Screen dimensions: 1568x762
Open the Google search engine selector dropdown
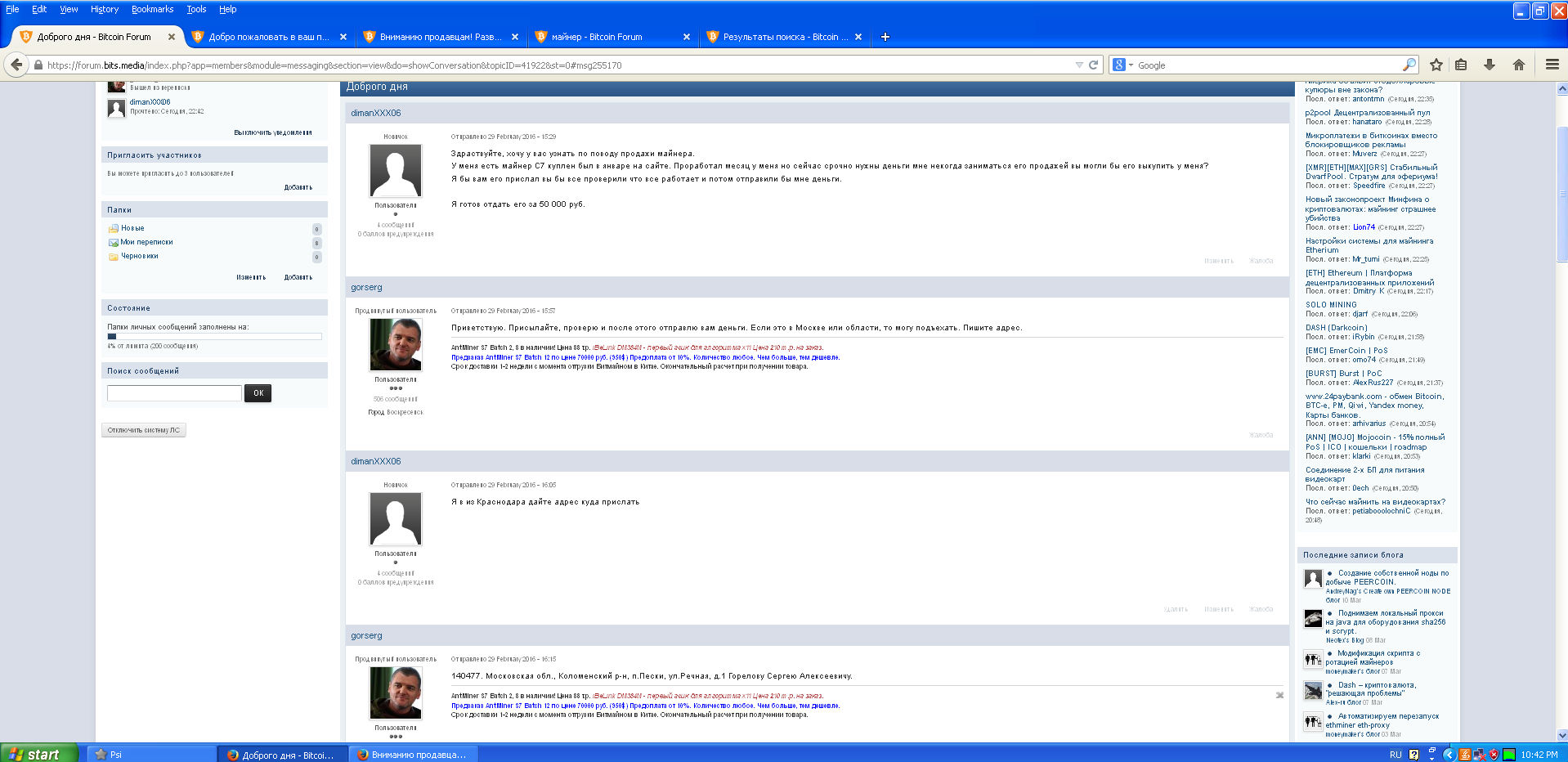[1122, 65]
